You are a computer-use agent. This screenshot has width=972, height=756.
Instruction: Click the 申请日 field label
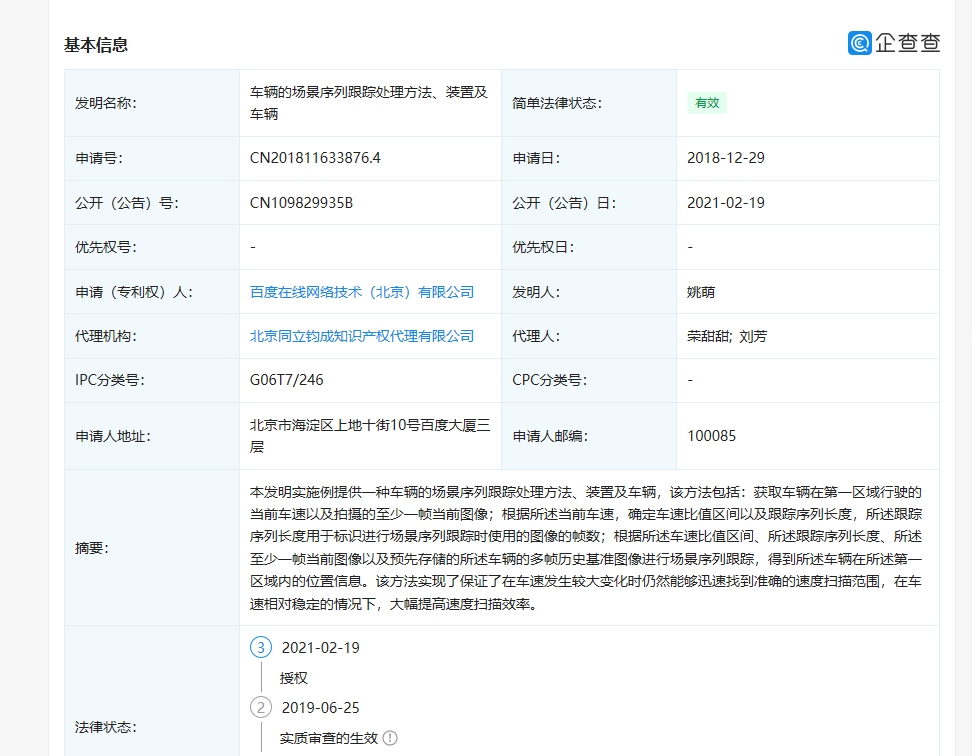pos(536,158)
